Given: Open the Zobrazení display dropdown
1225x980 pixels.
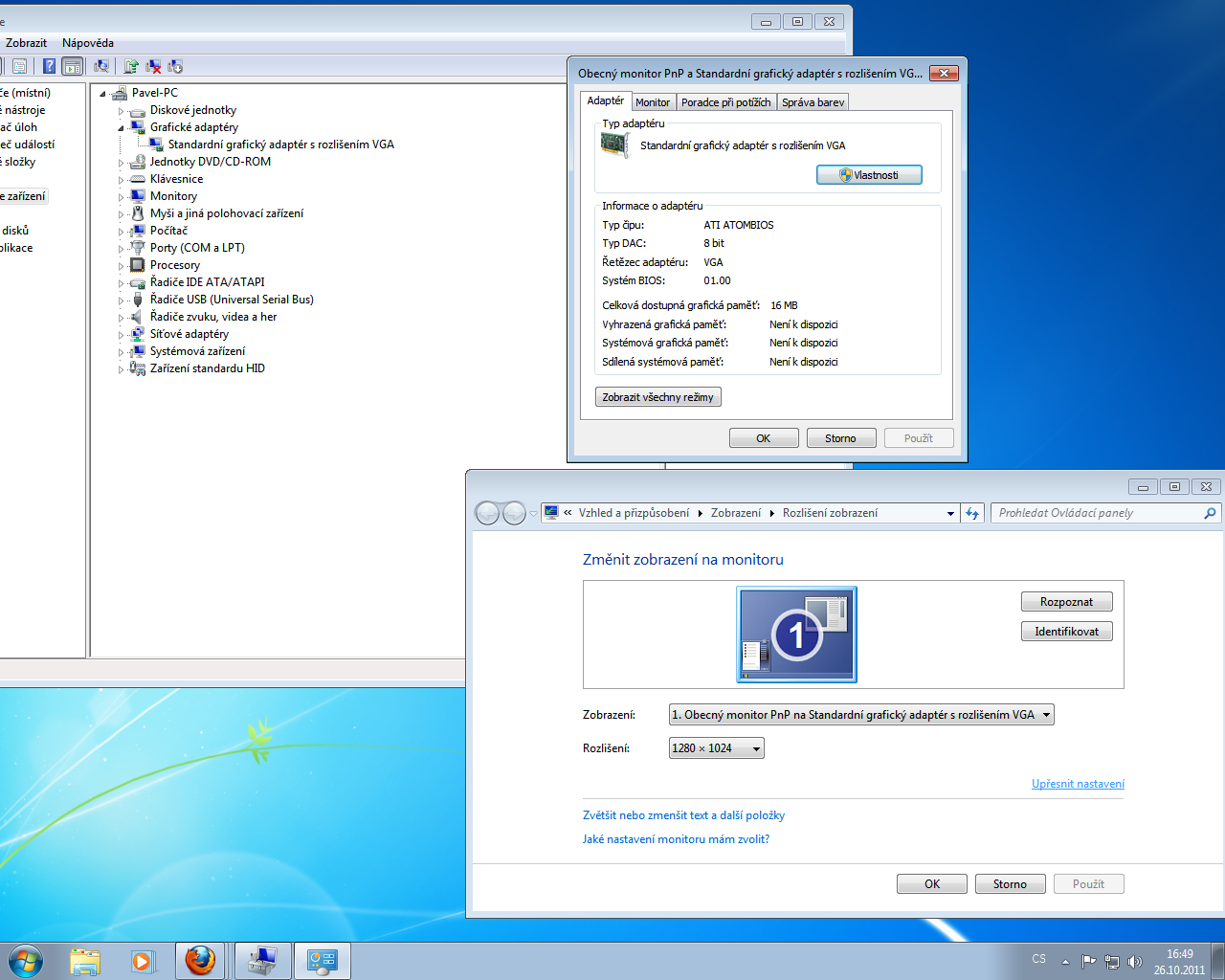Looking at the screenshot, I should pos(861,715).
